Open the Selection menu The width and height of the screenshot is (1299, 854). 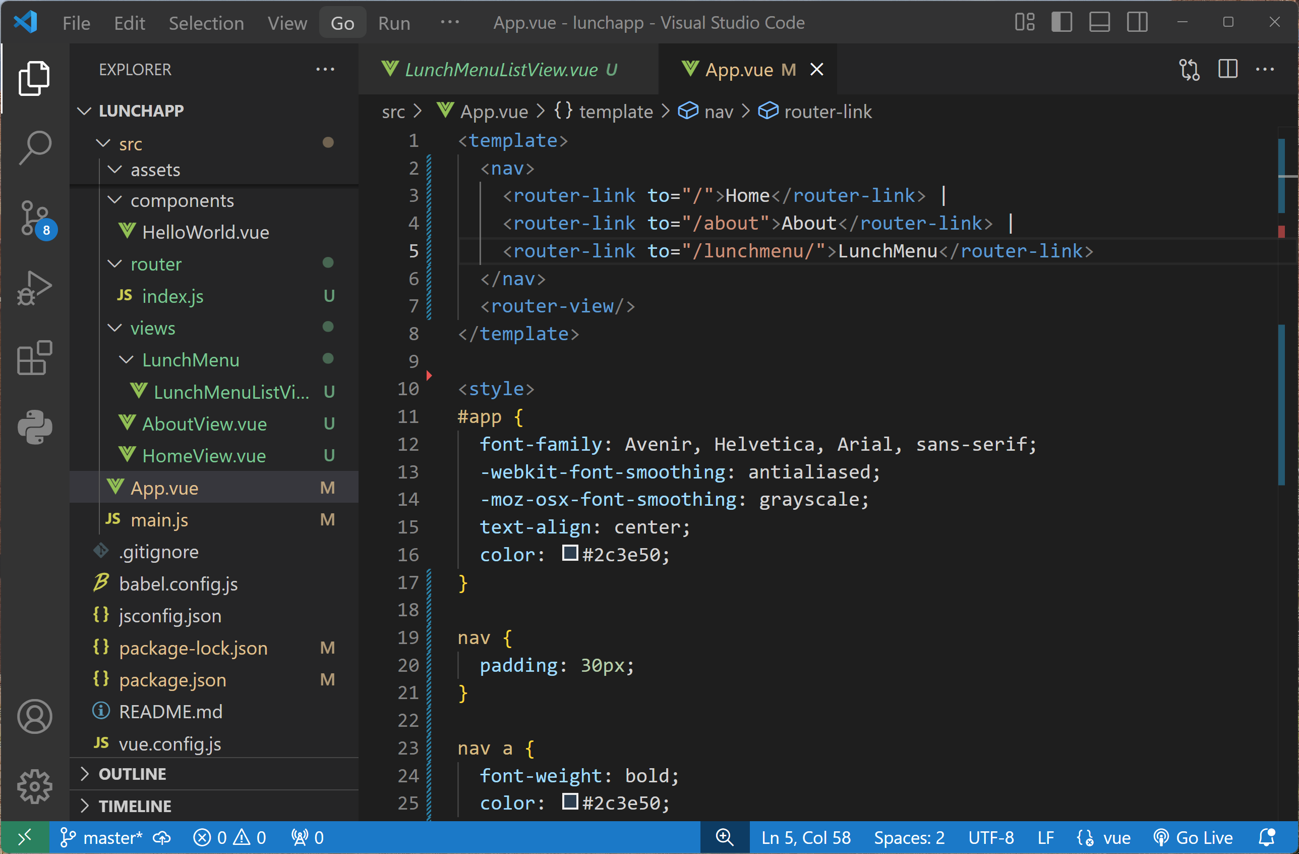pos(206,22)
